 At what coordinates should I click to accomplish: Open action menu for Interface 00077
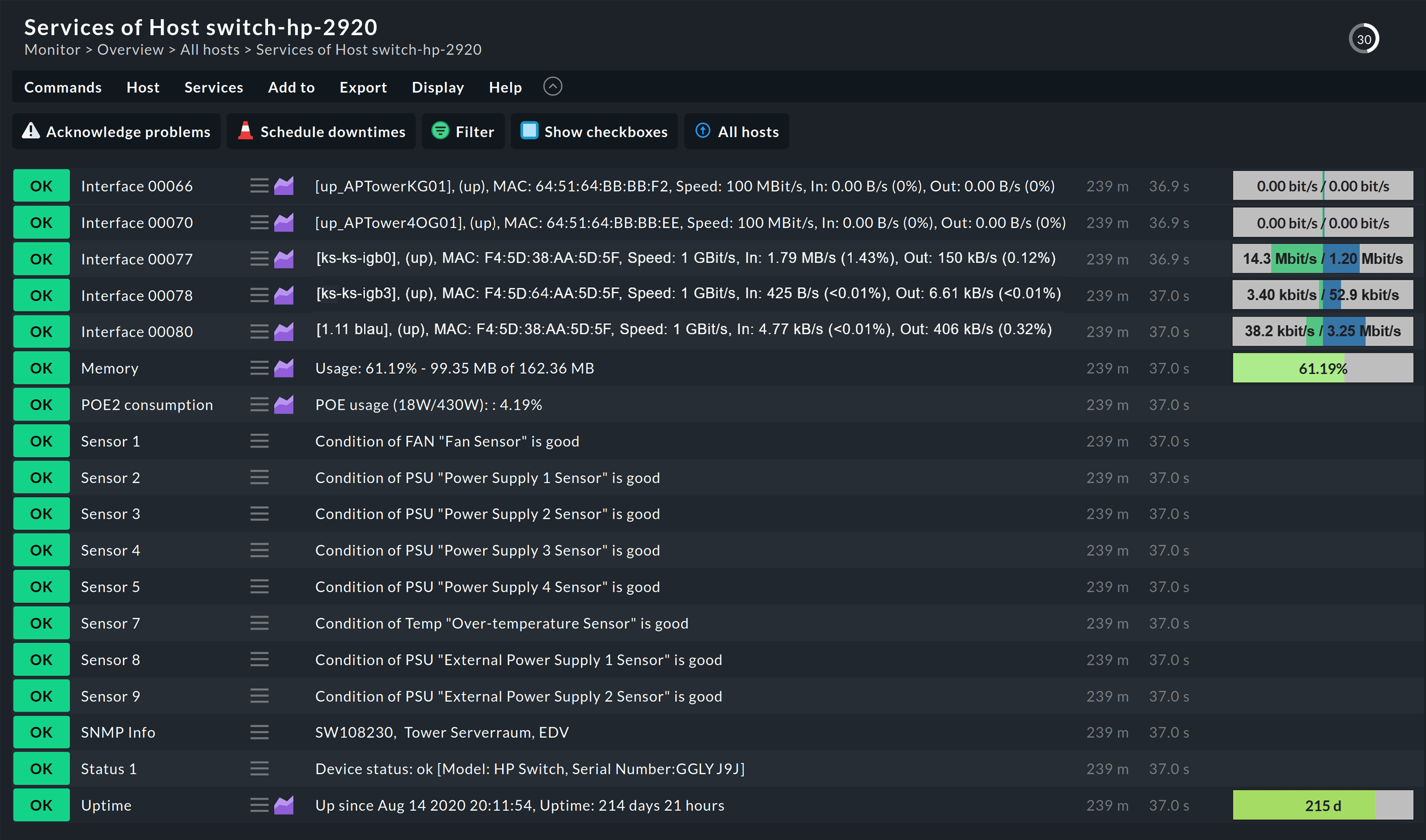(x=259, y=259)
